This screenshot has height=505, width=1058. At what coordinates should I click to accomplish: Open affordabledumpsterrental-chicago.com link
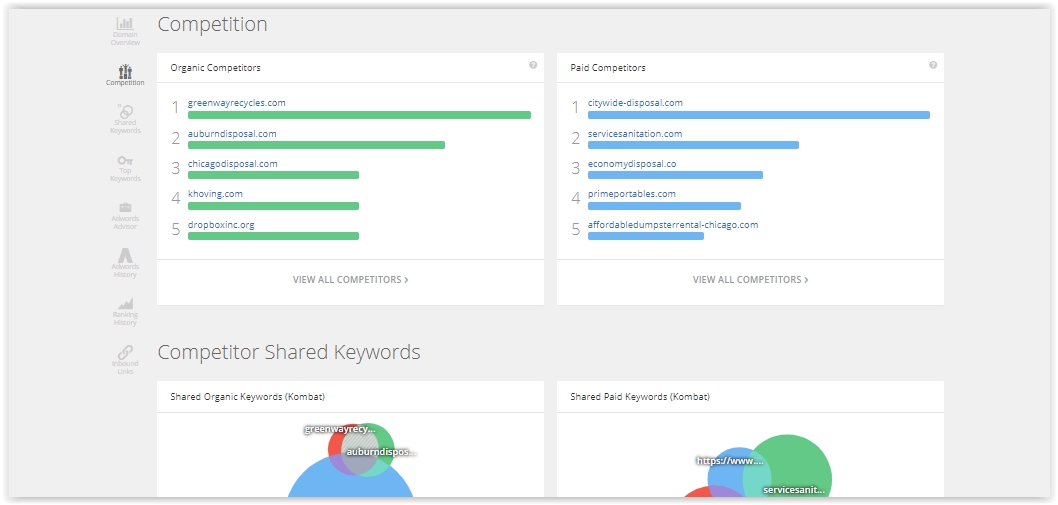pos(673,225)
